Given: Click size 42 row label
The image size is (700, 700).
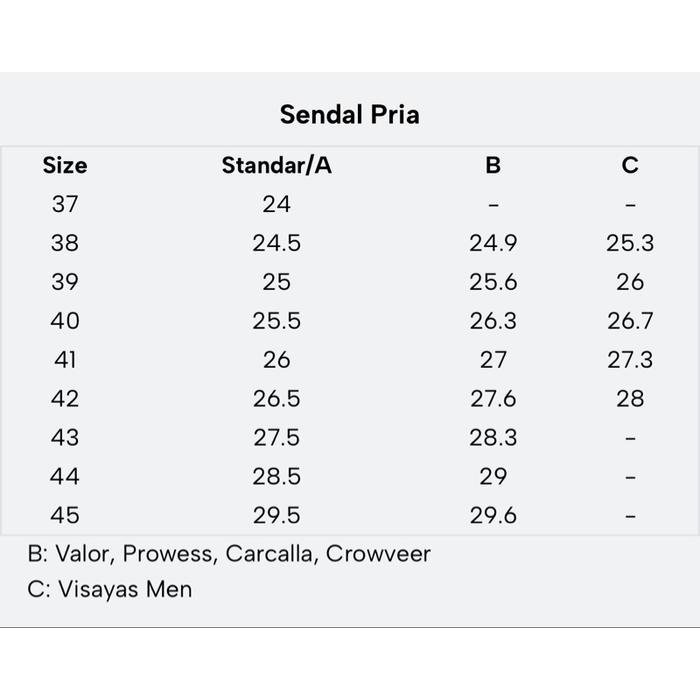Looking at the screenshot, I should click(65, 398).
